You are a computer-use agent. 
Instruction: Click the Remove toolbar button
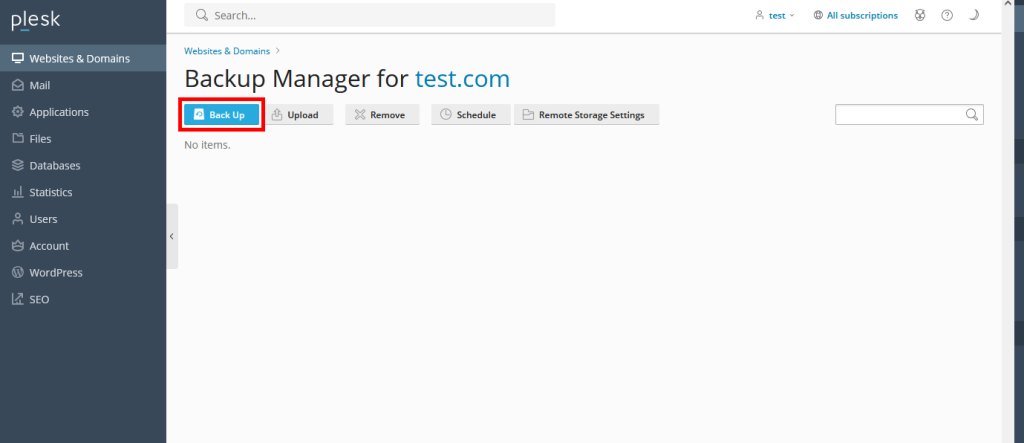(x=380, y=115)
